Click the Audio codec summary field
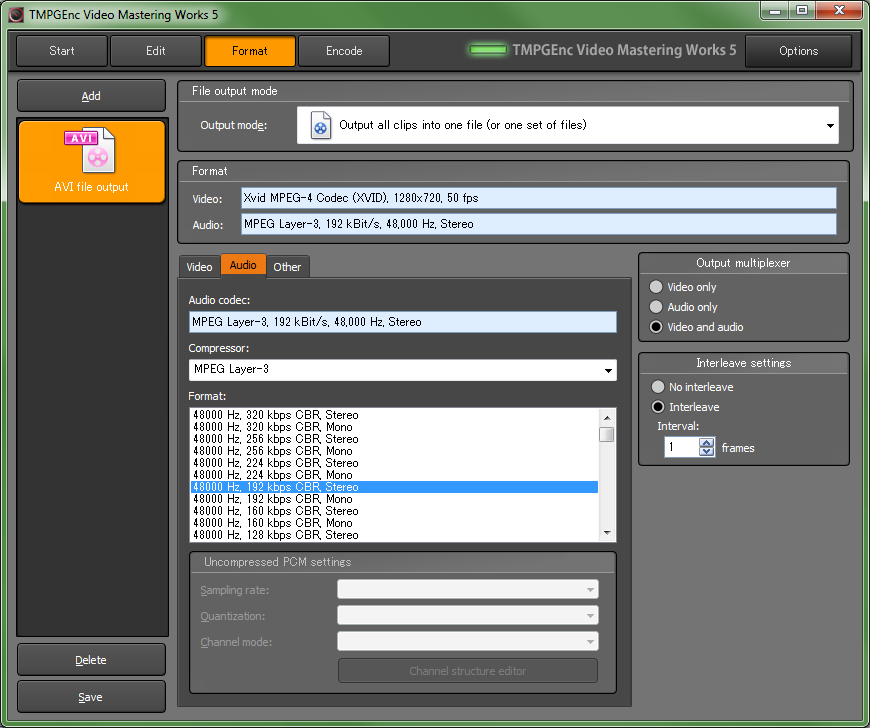Screen dimensions: 870x728 (x=402, y=322)
